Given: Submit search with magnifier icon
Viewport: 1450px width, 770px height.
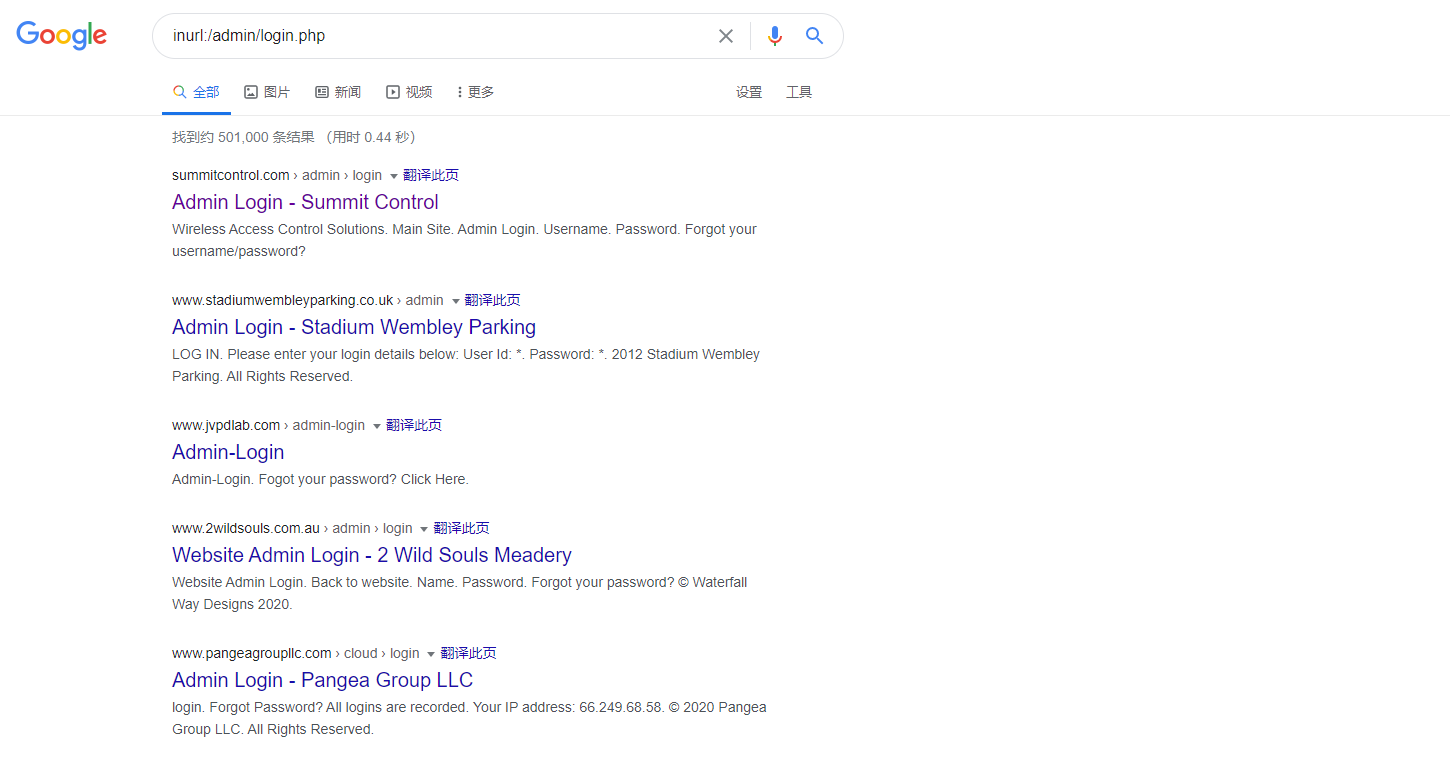Looking at the screenshot, I should pos(815,36).
